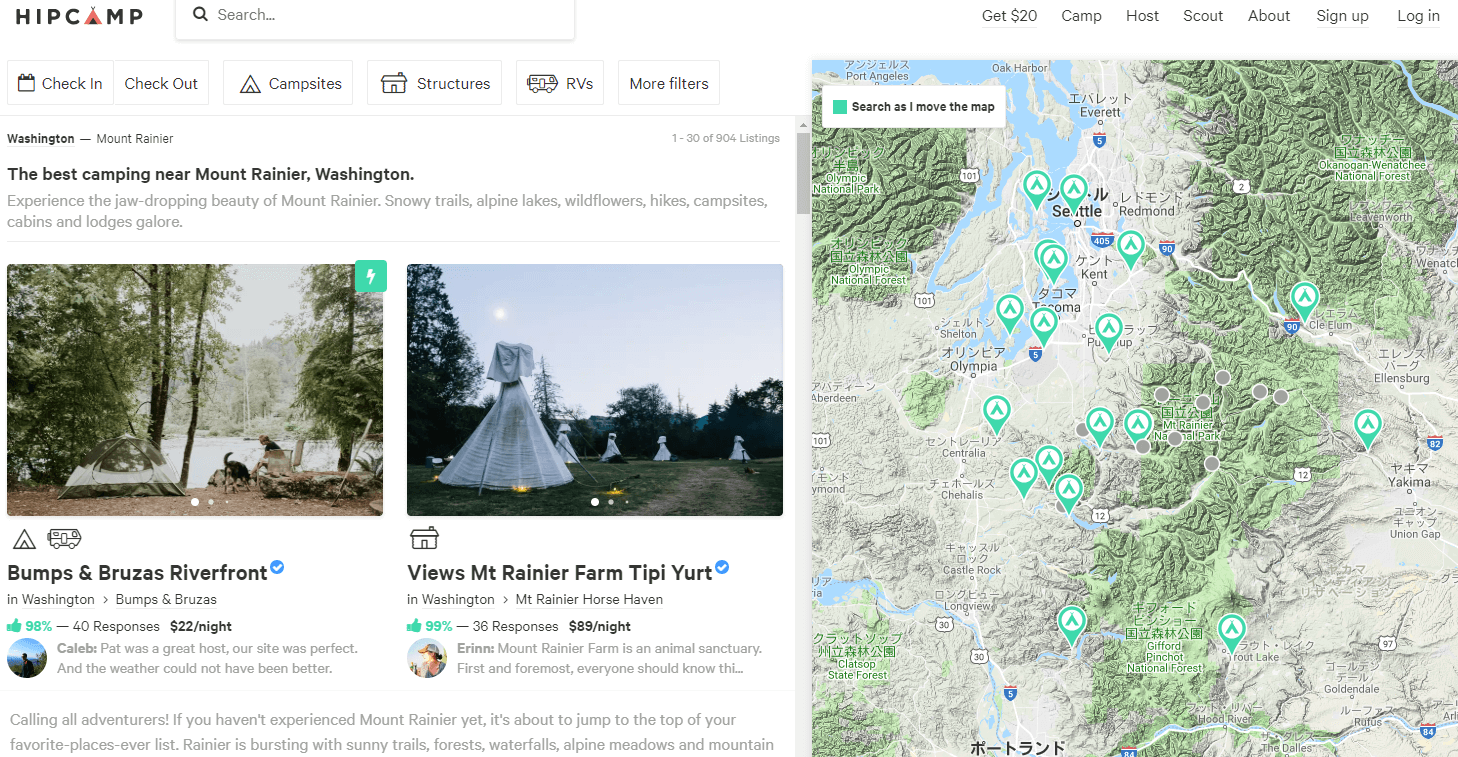Click the map pin near Trout Lake
The image size is (1458, 757).
point(1231,631)
